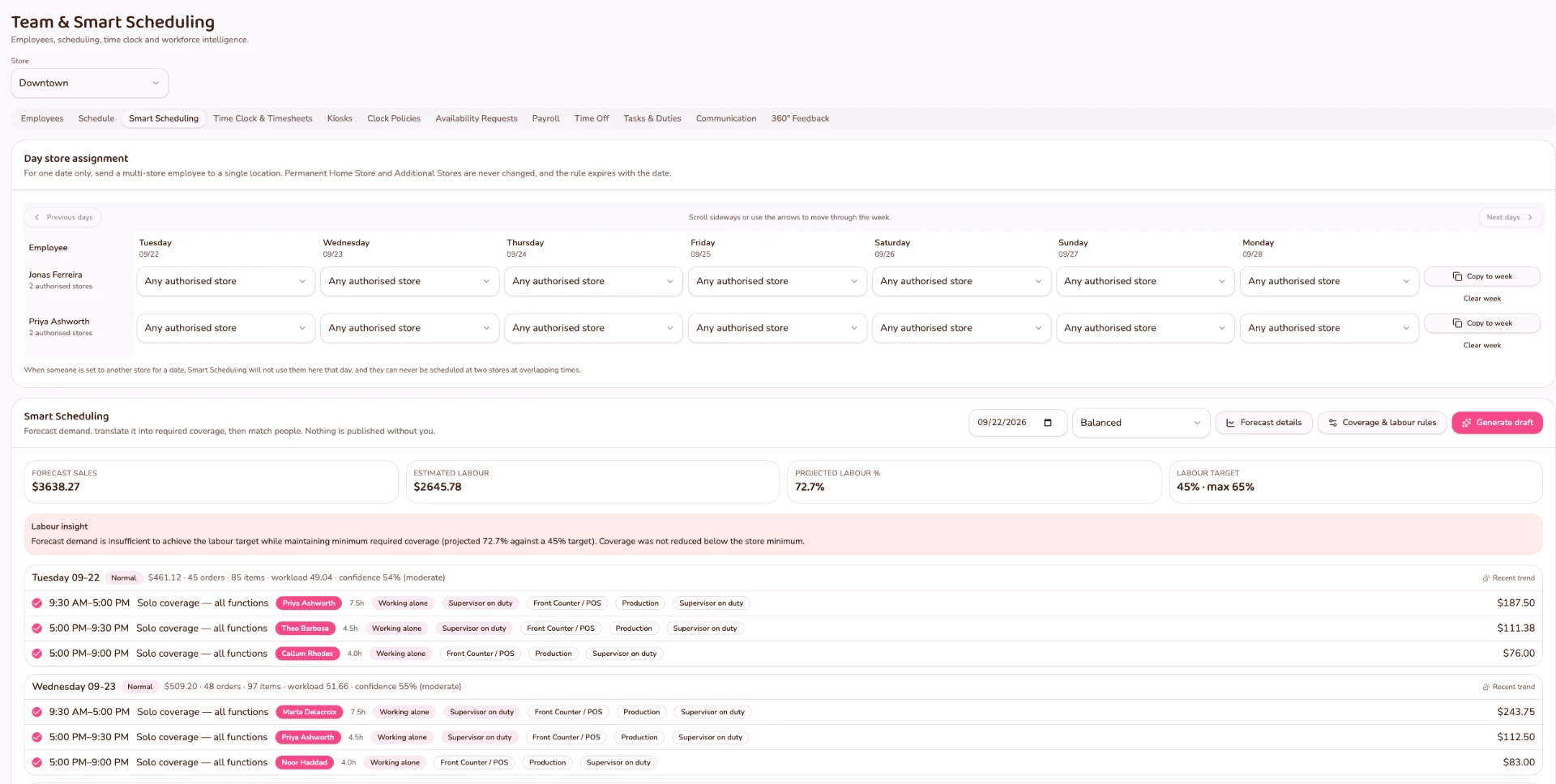Click the copy icon in Priya Ashworth's row

1457,323
